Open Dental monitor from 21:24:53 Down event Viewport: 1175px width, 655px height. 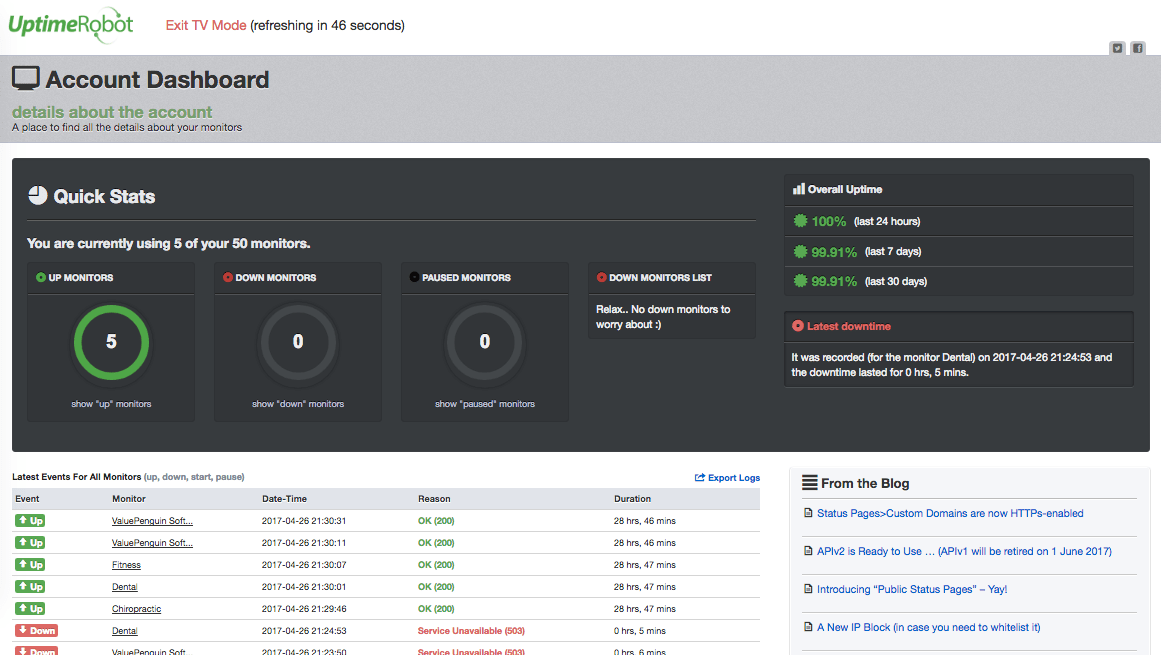(124, 631)
